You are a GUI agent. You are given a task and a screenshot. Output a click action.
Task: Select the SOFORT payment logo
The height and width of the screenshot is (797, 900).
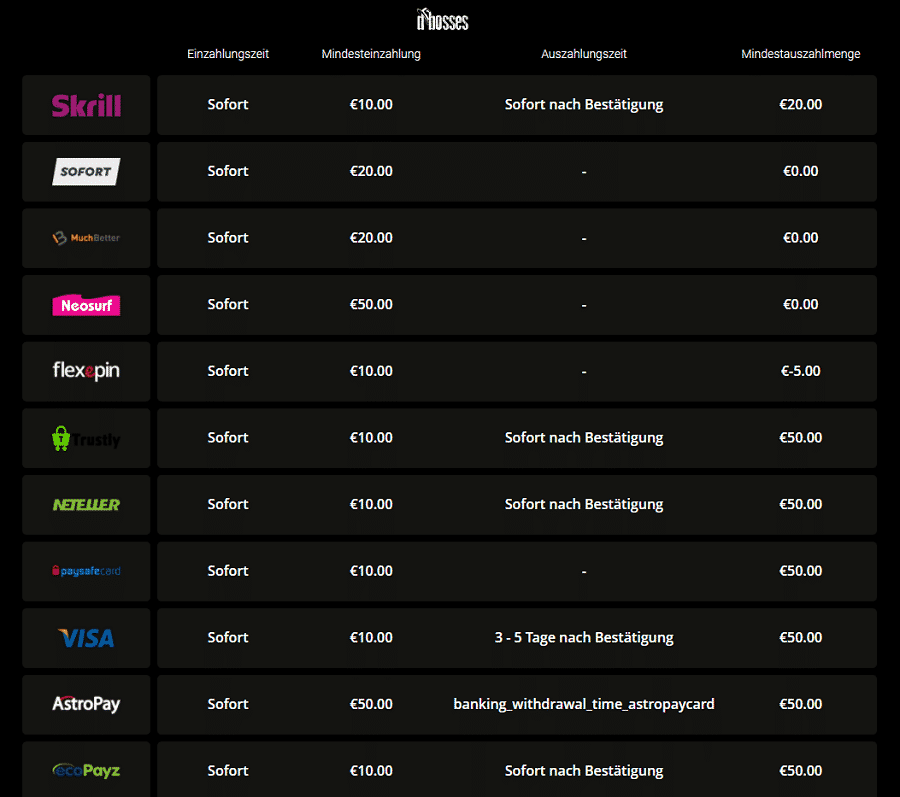point(86,172)
